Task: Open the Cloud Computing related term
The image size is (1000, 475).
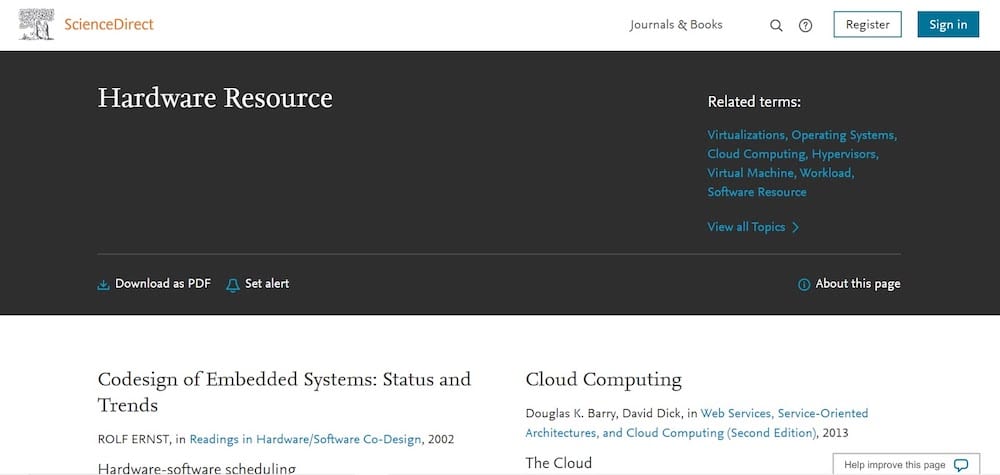Action: tap(758, 154)
